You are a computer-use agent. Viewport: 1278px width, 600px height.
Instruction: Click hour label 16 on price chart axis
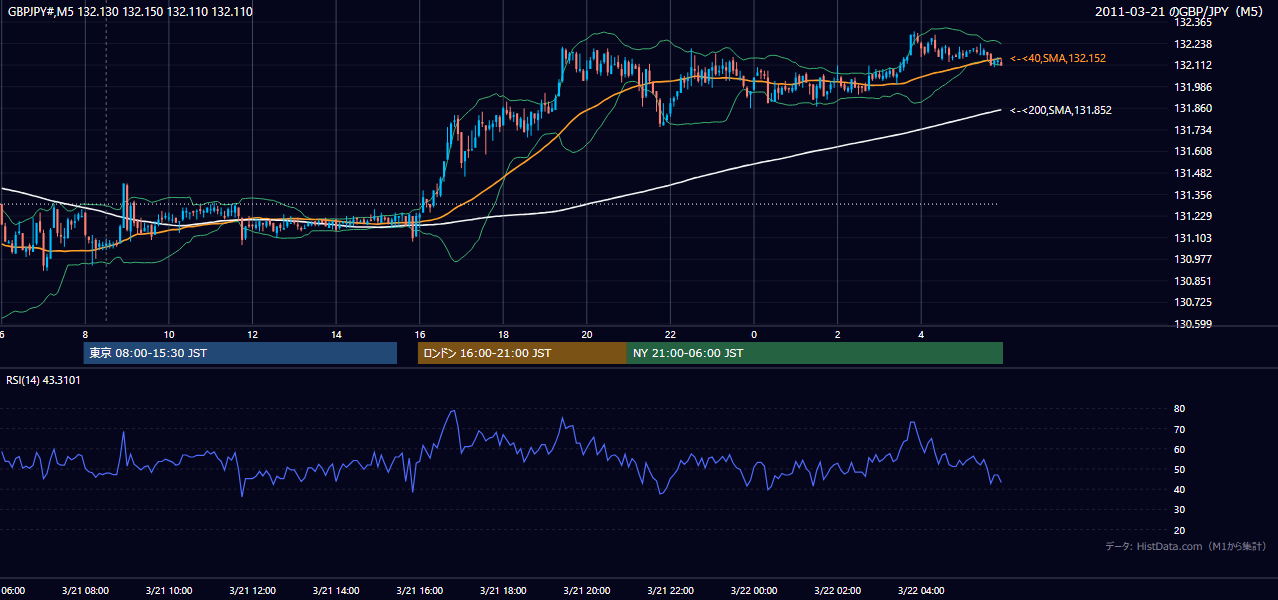click(x=420, y=334)
